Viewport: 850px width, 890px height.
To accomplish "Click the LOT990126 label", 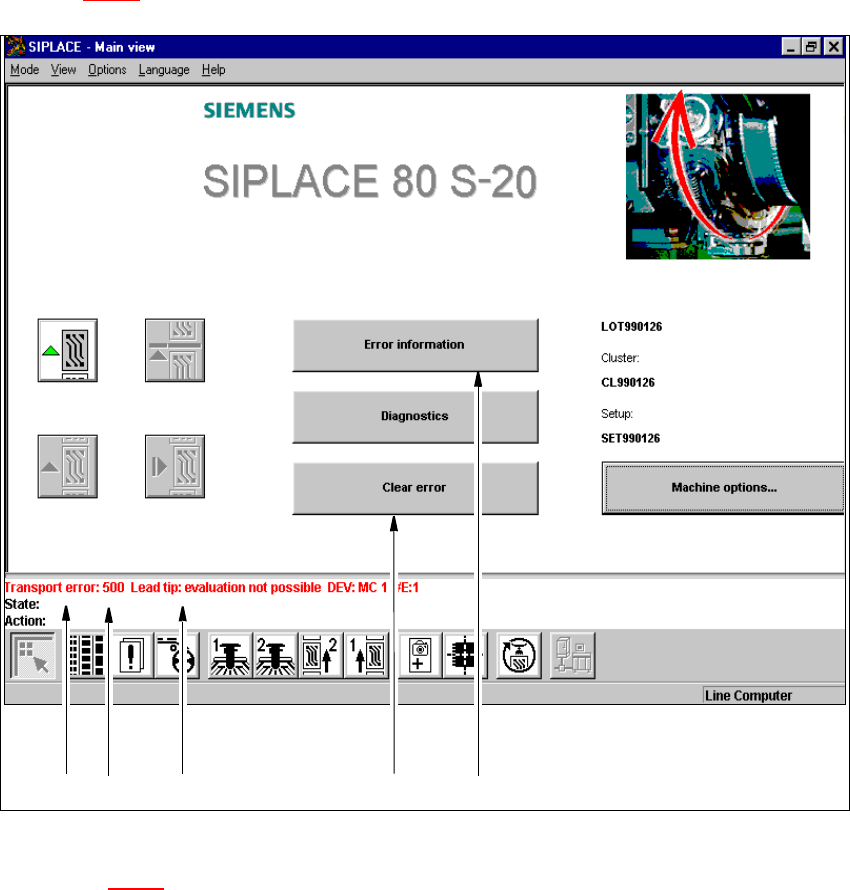I will click(x=632, y=327).
